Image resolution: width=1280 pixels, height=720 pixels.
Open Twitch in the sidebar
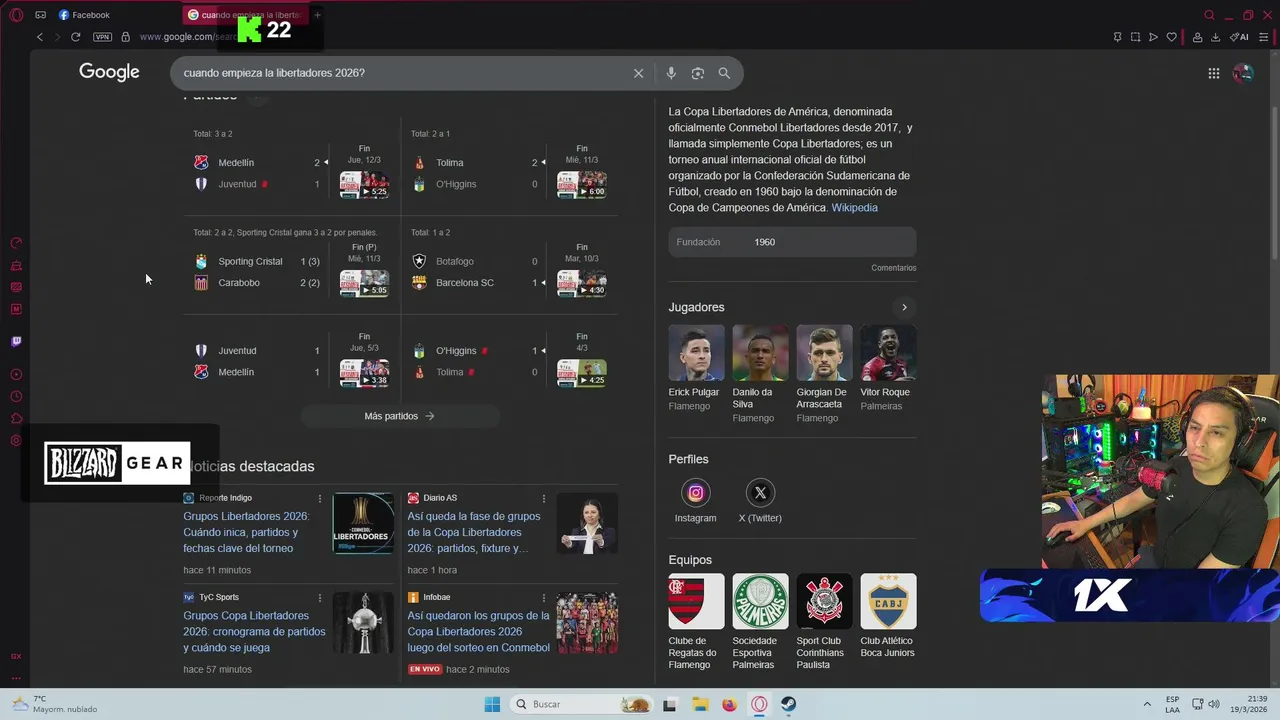tap(16, 341)
